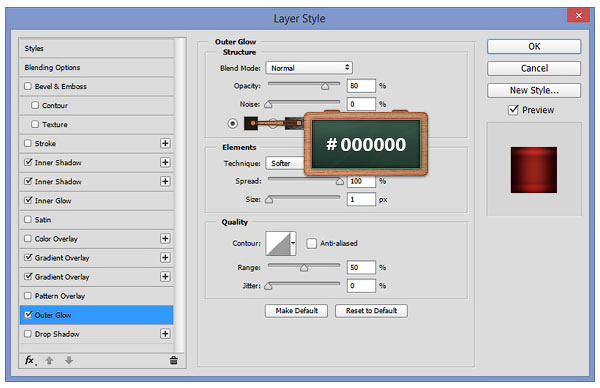
Task: Uncheck the Preview checkbox
Action: (513, 110)
